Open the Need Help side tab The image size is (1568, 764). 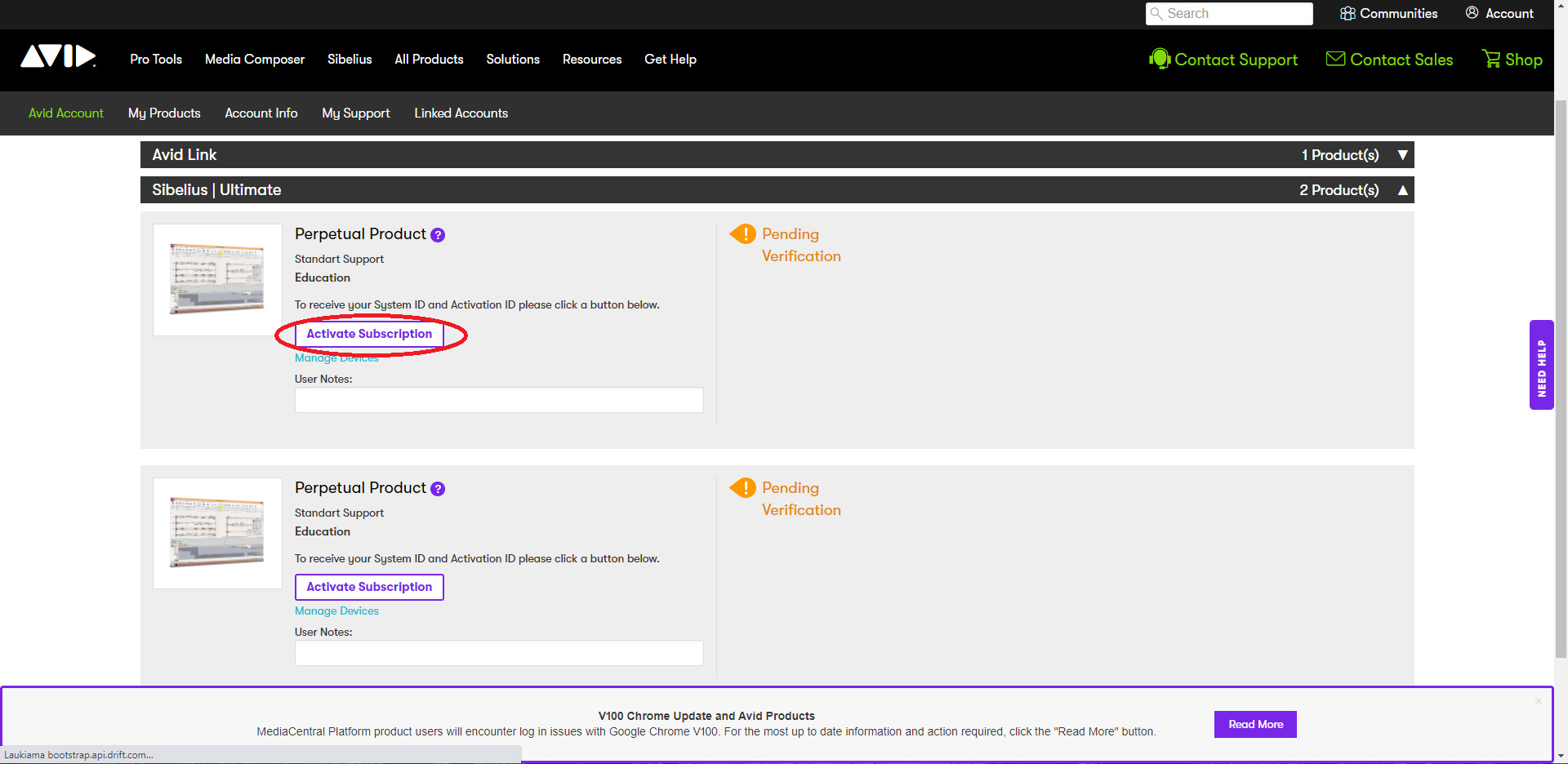click(x=1541, y=365)
